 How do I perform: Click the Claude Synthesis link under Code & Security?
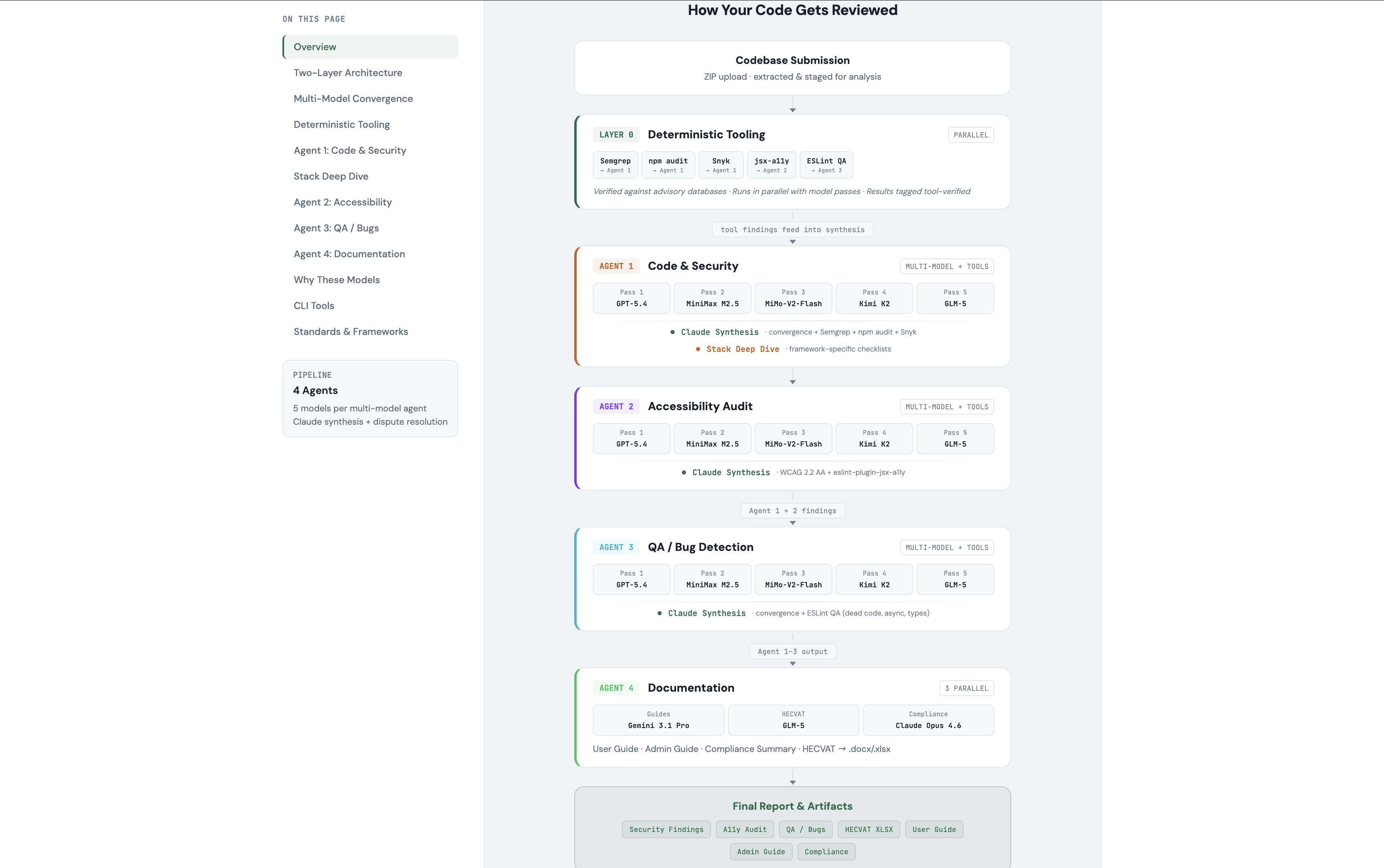click(720, 332)
